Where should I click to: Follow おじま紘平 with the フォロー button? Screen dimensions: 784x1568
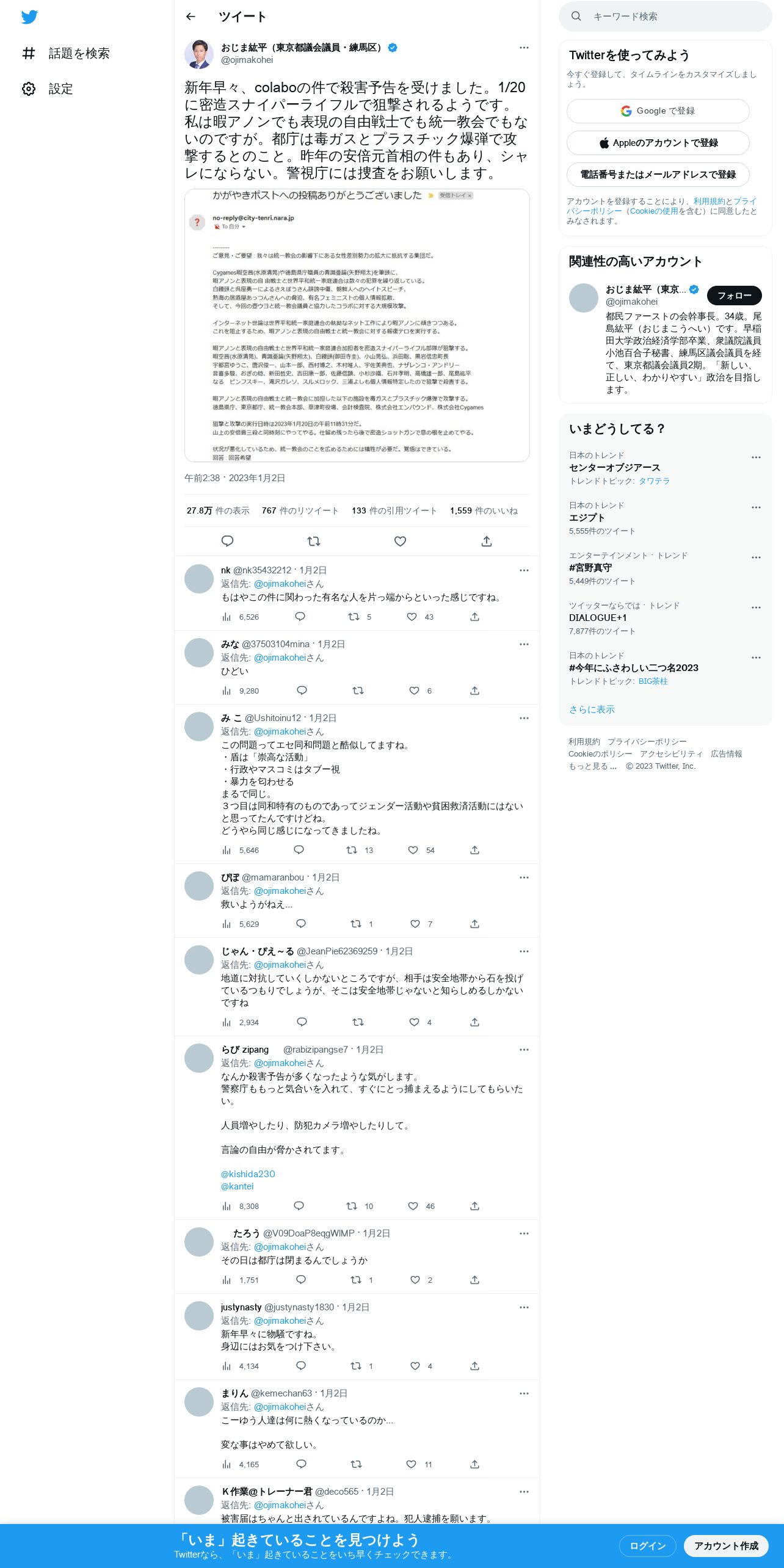735,296
